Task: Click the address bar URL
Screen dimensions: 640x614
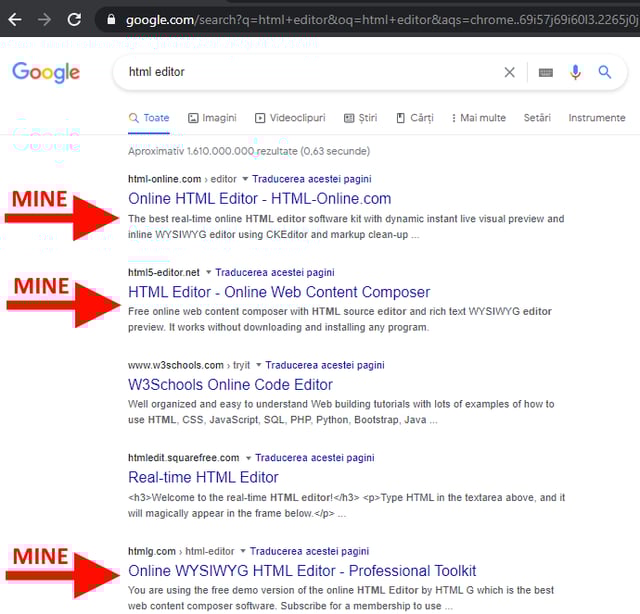Action: [x=382, y=20]
